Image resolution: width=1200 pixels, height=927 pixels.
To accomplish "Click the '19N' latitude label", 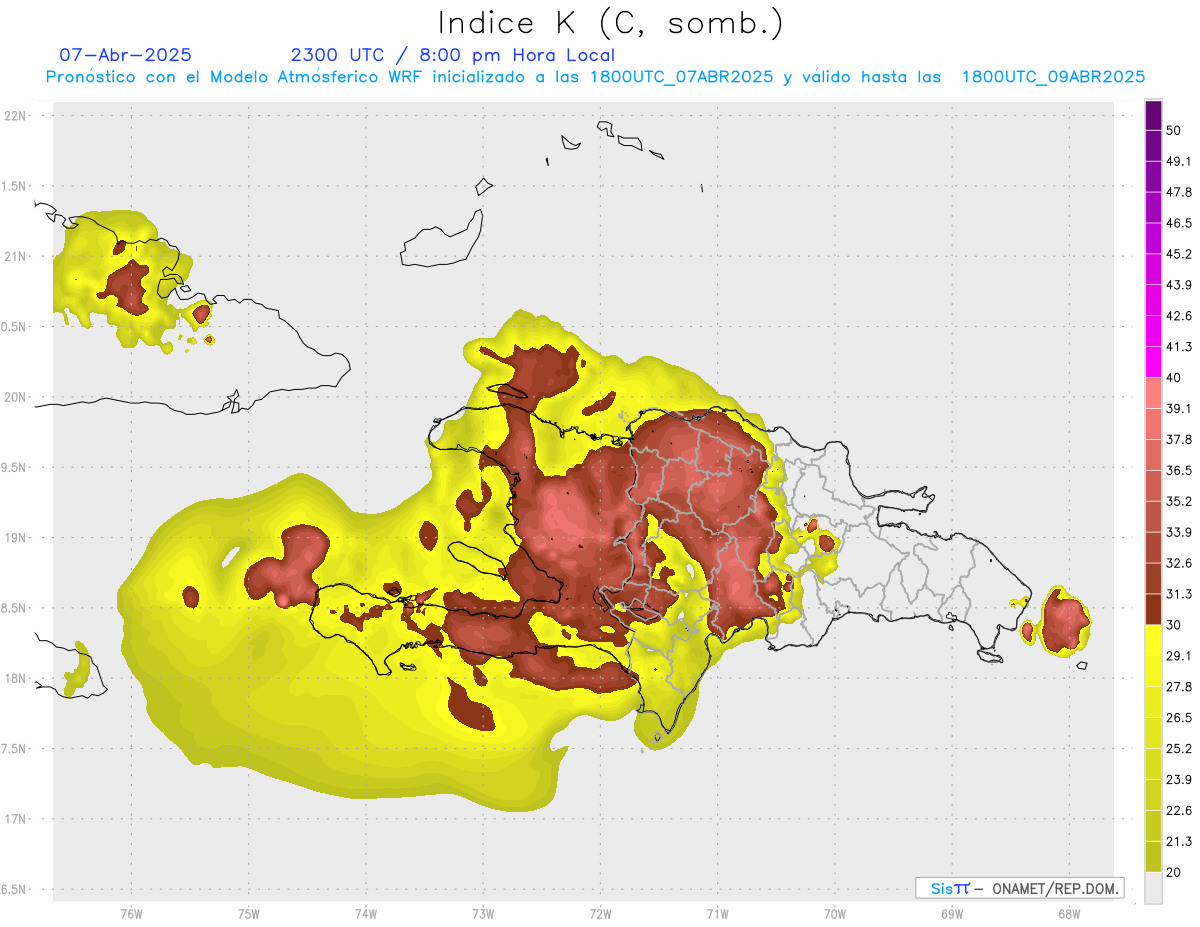I will tap(15, 538).
